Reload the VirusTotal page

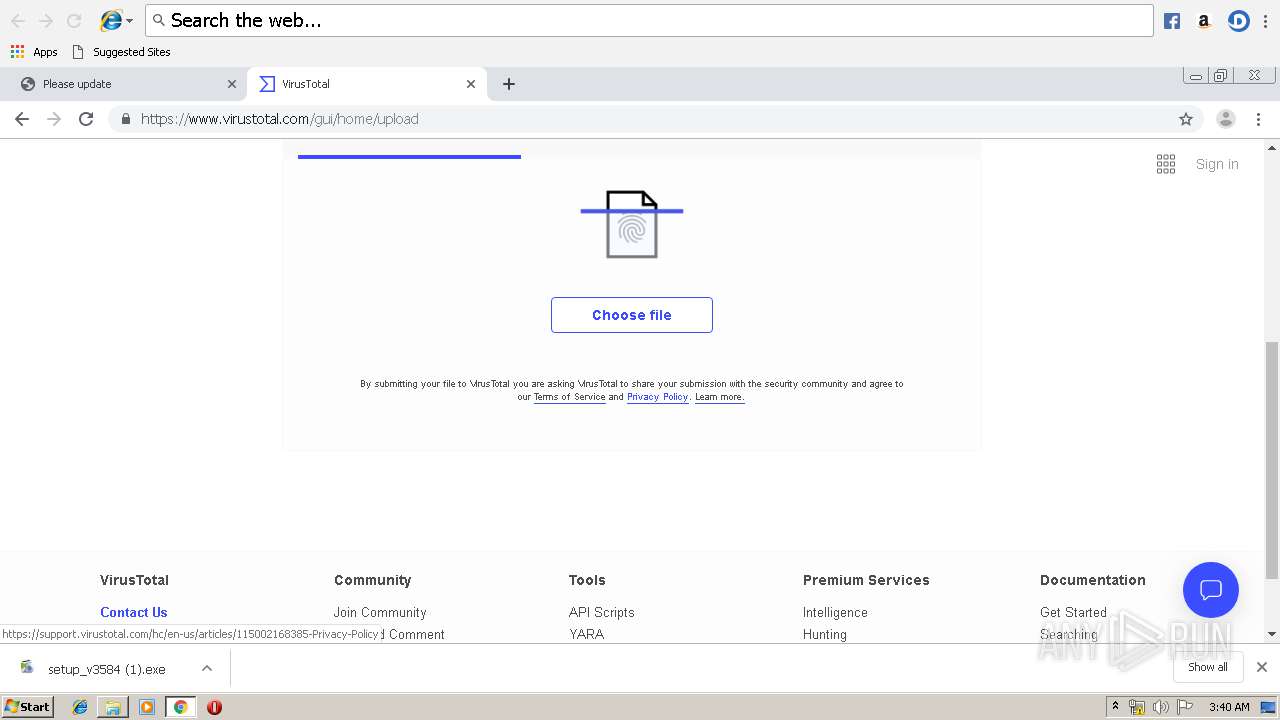tap(86, 119)
